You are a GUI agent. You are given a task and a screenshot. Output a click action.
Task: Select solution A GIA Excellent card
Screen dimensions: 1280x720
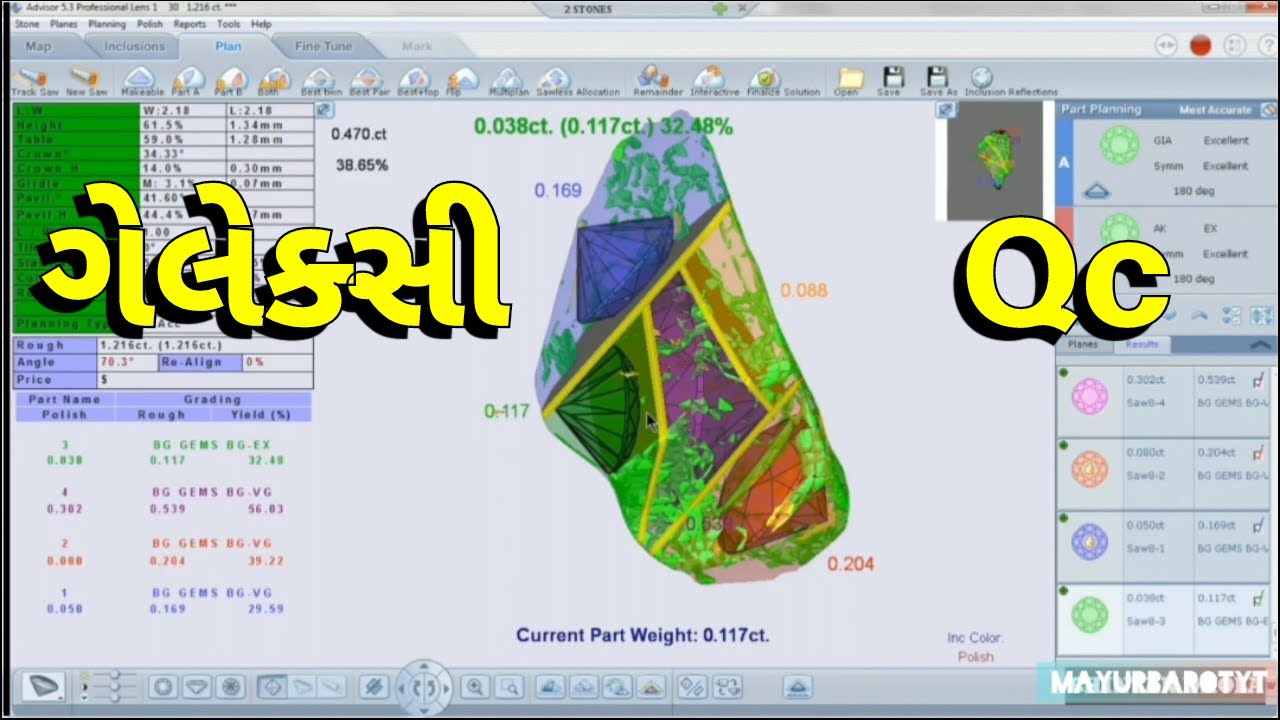(x=1167, y=164)
